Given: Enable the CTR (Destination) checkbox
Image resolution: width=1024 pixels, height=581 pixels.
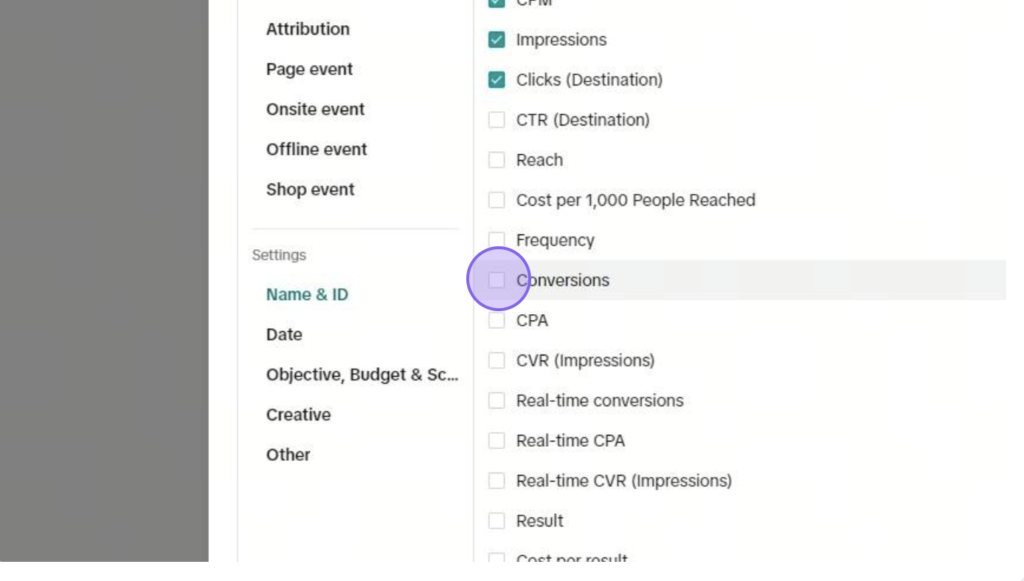Looking at the screenshot, I should click(x=496, y=120).
